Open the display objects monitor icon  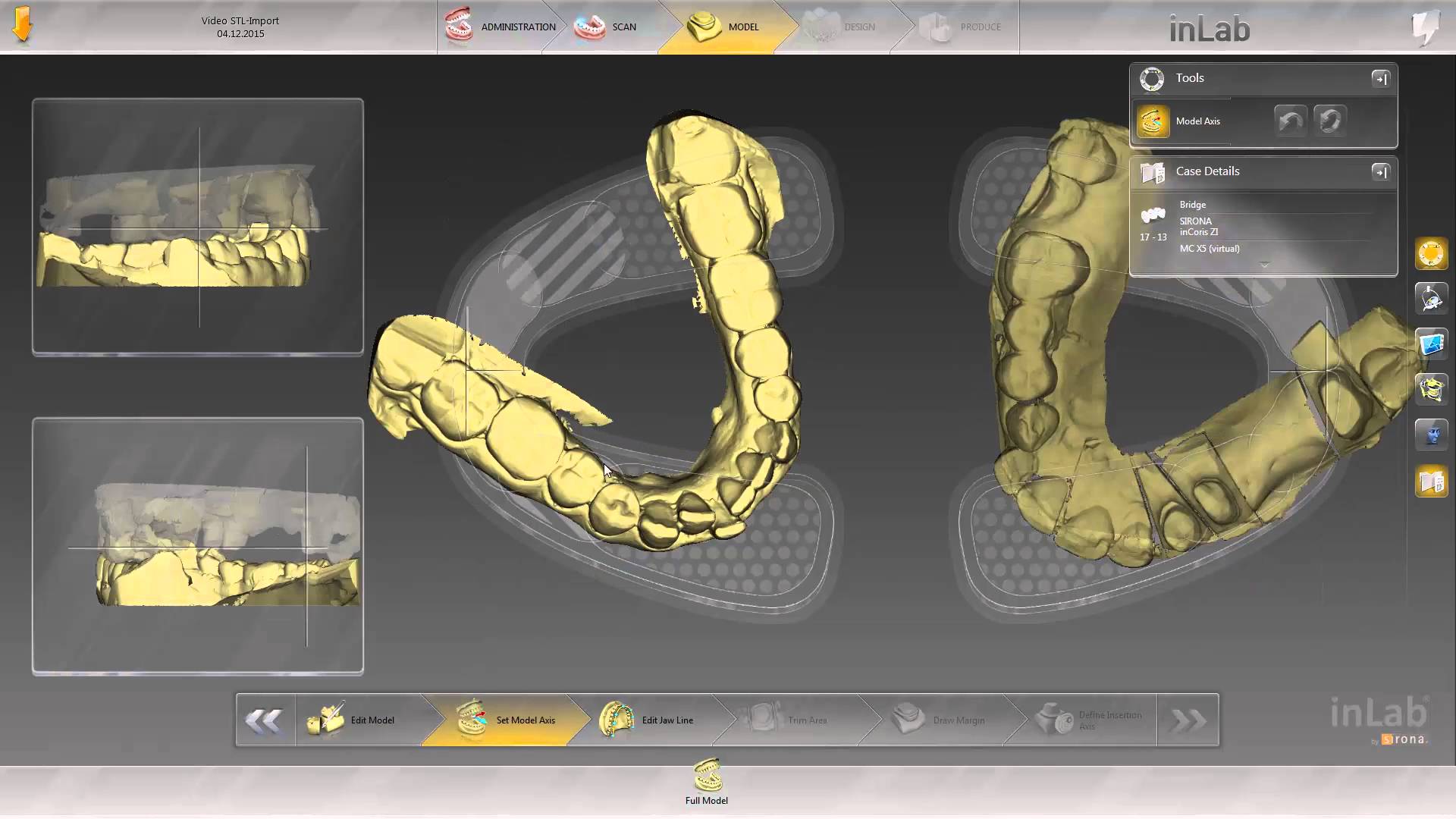[x=1431, y=344]
